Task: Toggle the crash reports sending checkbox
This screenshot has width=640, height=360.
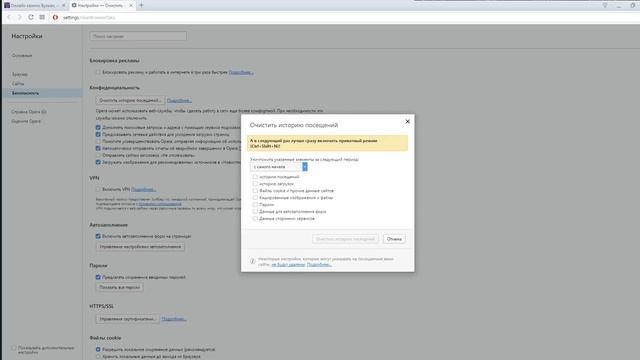Action: (x=98, y=148)
